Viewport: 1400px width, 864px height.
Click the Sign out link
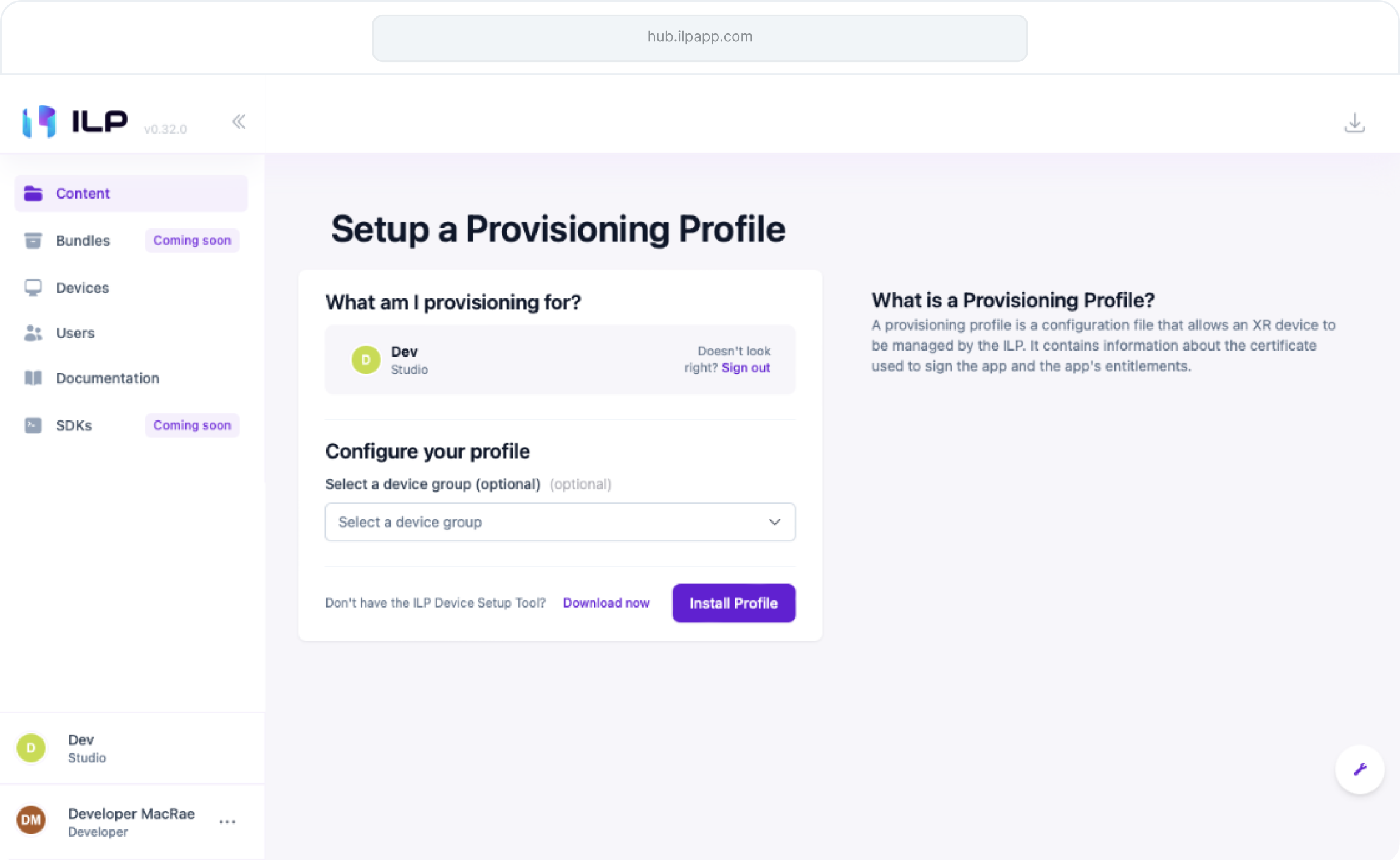(x=746, y=368)
